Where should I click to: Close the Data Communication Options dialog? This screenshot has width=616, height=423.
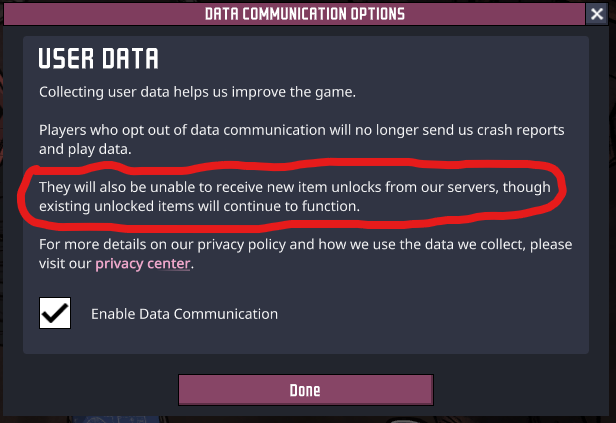(x=600, y=14)
